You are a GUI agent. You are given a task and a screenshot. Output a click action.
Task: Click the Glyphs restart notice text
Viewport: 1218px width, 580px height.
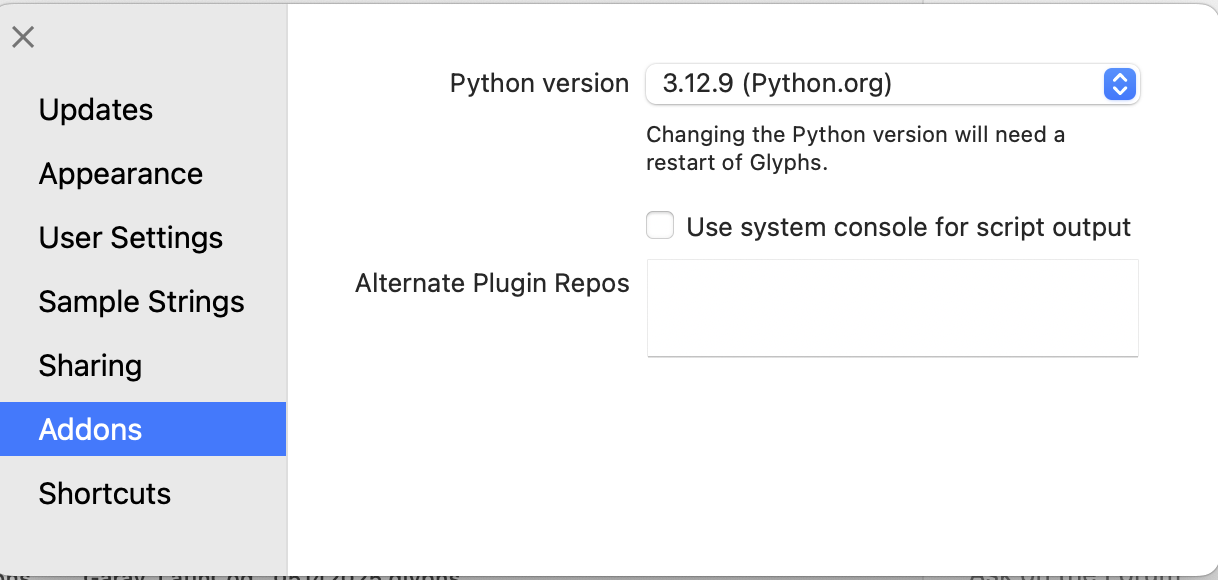click(855, 148)
